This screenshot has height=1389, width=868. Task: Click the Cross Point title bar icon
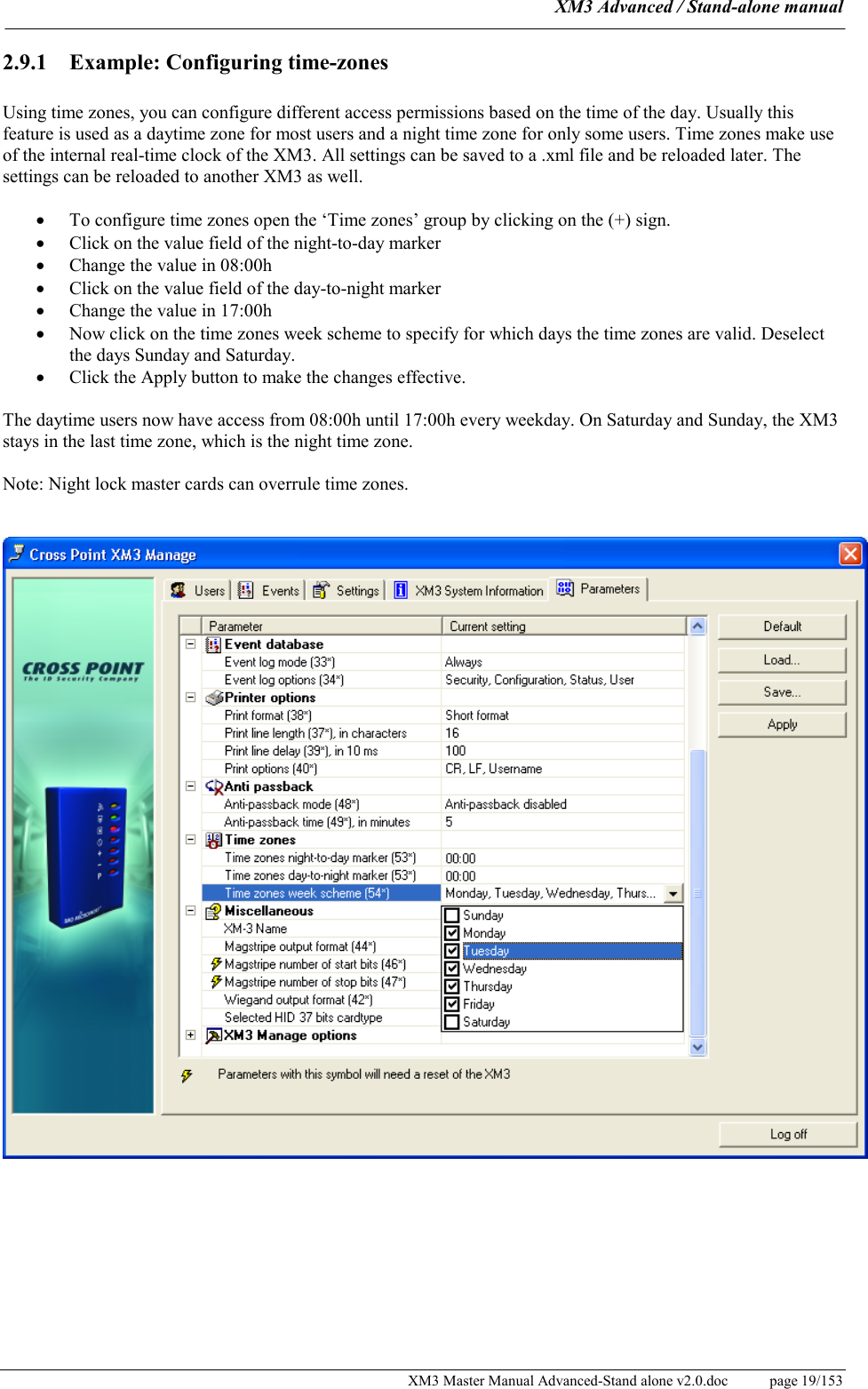click(17, 554)
